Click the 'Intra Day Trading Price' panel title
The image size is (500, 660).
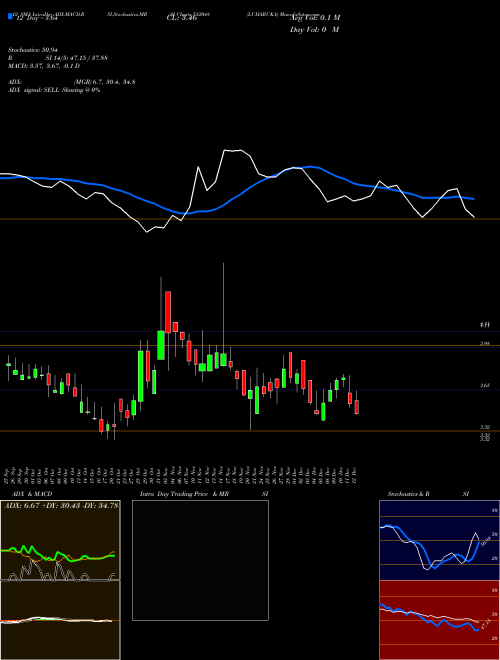point(175,494)
